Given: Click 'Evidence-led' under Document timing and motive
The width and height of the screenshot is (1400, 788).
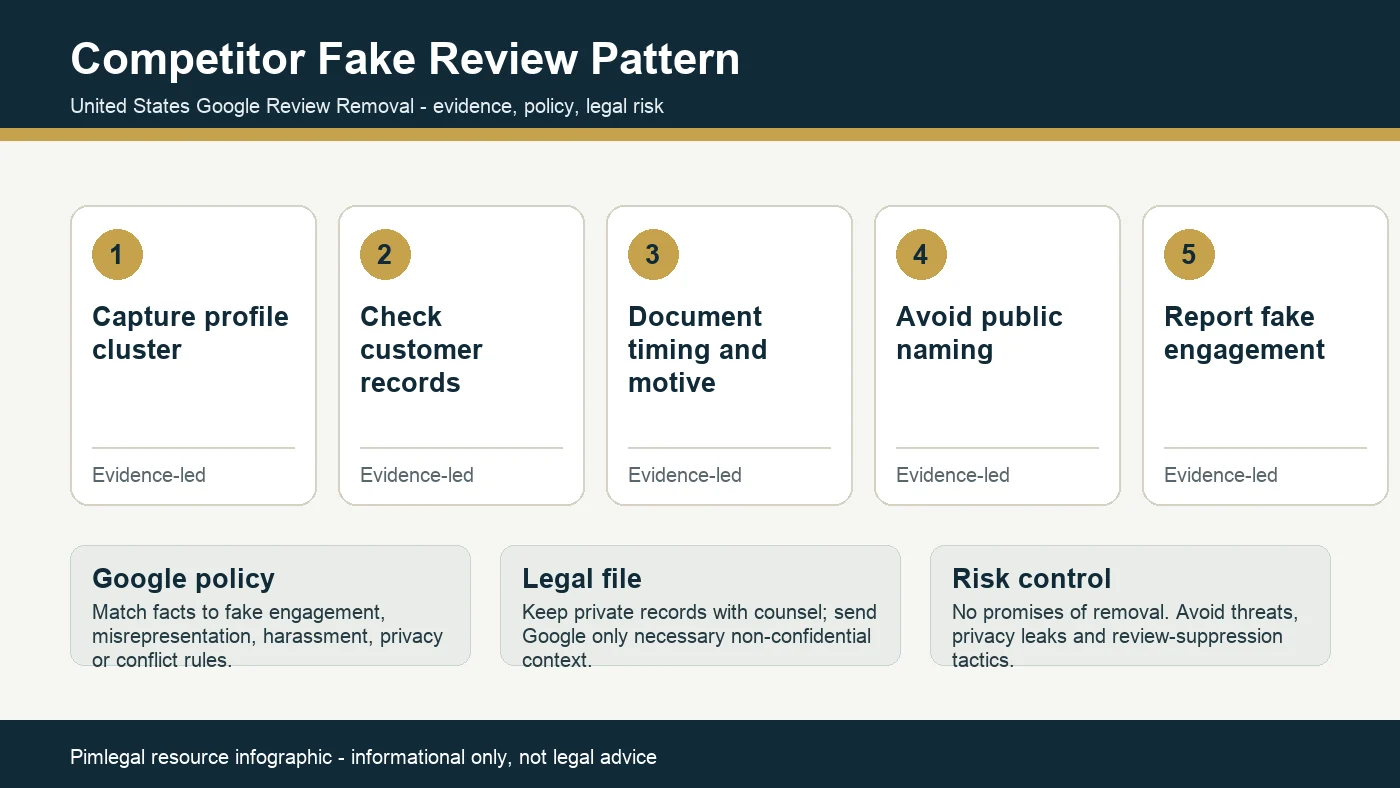Looking at the screenshot, I should (x=685, y=475).
